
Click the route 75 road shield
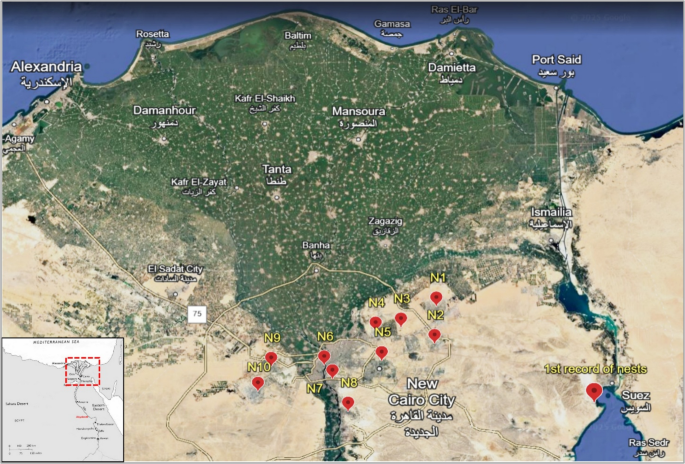pos(197,314)
